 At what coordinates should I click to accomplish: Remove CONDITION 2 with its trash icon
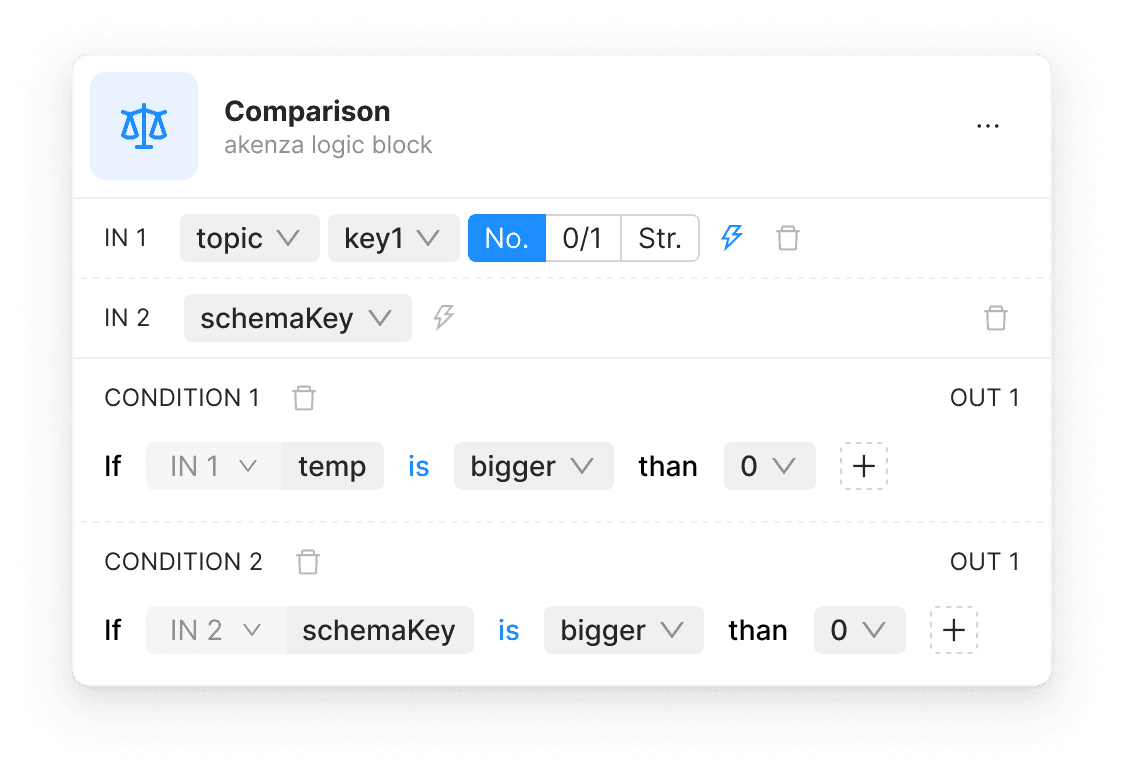[x=307, y=562]
